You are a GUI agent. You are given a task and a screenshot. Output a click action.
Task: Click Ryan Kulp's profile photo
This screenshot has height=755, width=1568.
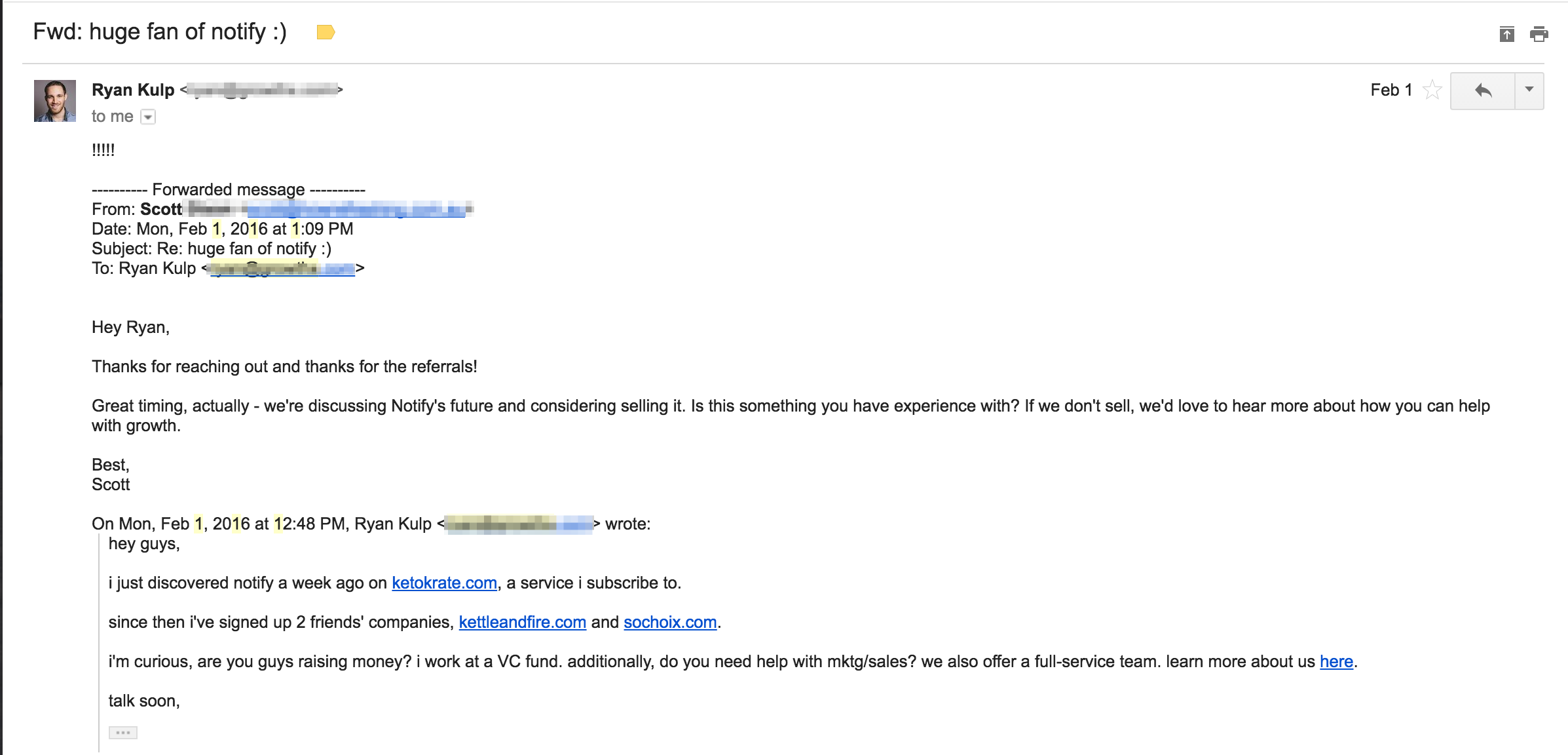pyautogui.click(x=55, y=101)
